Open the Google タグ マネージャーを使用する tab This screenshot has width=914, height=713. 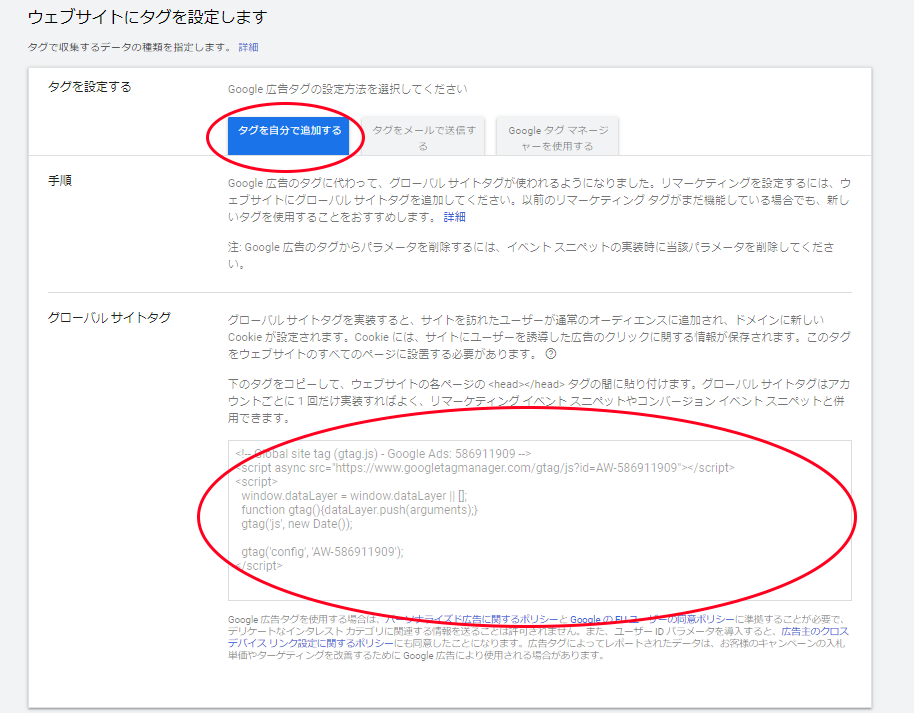click(x=558, y=138)
